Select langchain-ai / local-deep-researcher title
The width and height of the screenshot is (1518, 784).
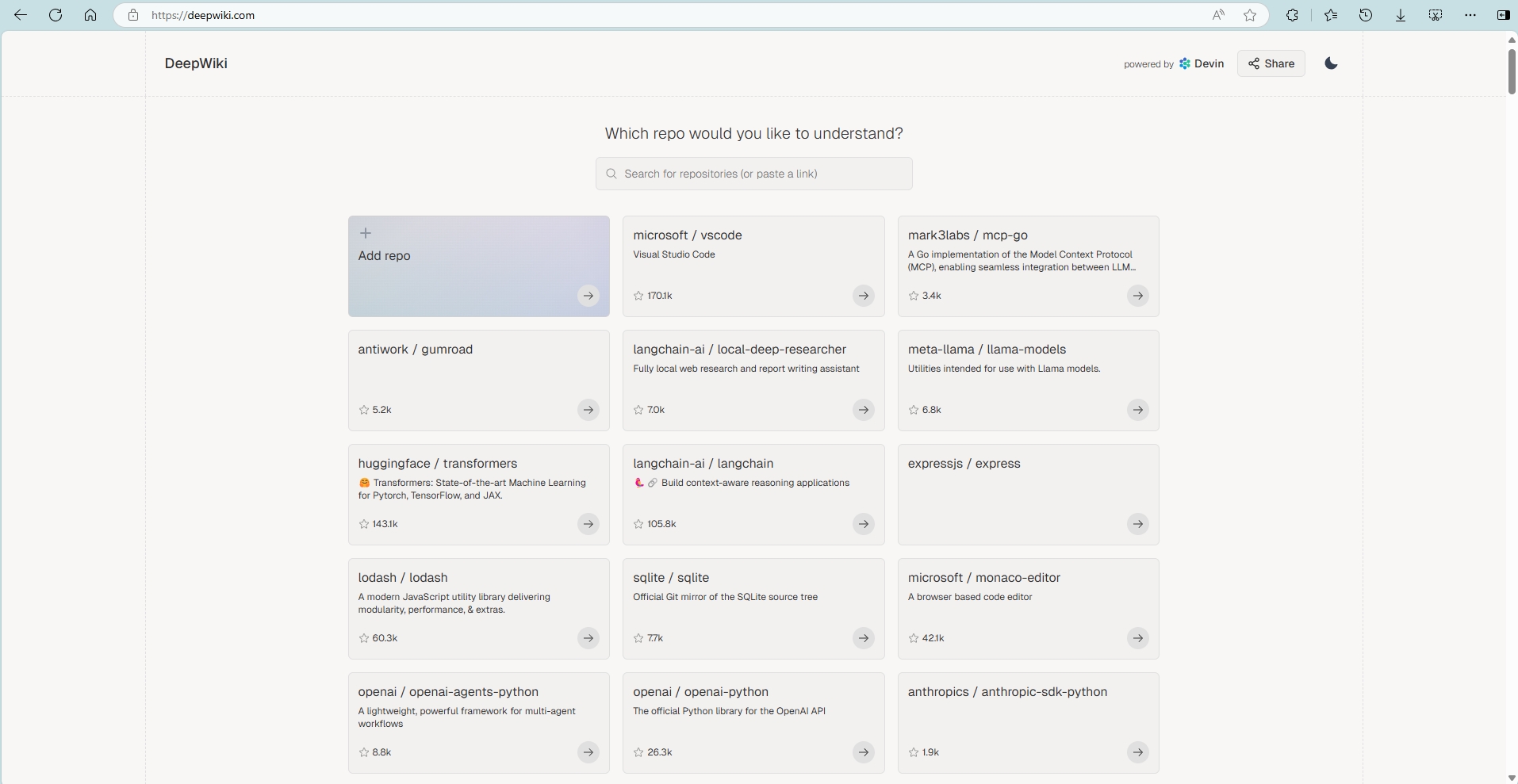pyautogui.click(x=739, y=350)
